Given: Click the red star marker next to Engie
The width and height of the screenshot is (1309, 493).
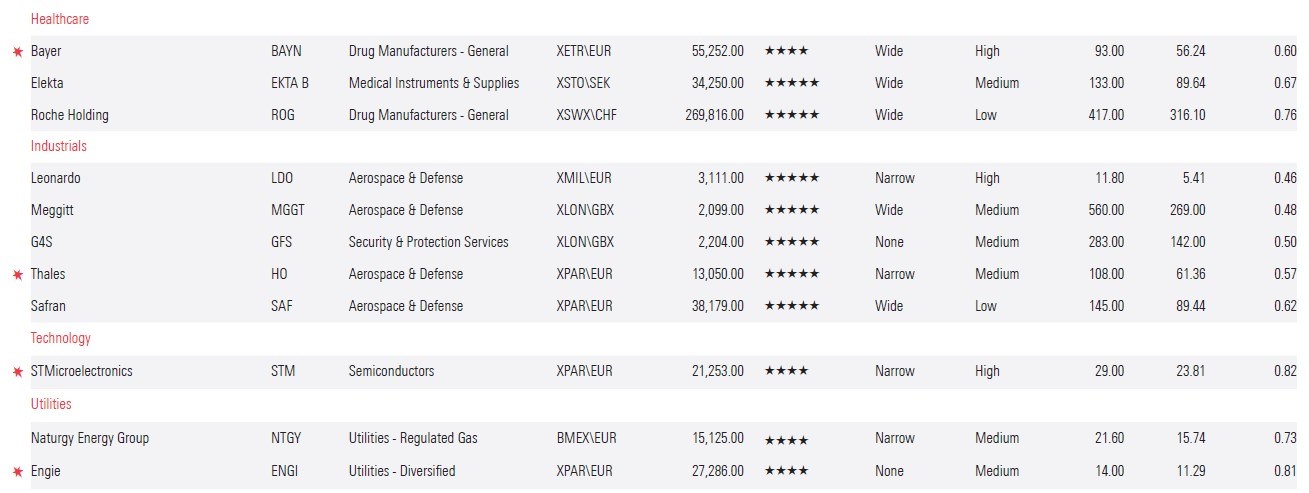Looking at the screenshot, I should point(17,472).
